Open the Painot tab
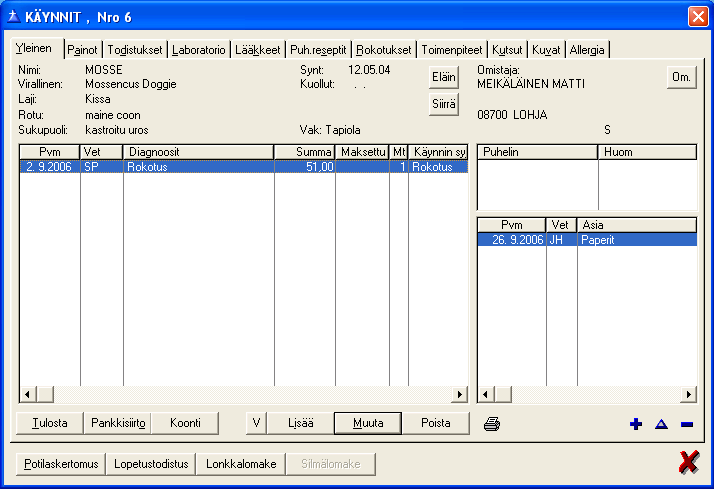714x489 pixels. point(82,50)
